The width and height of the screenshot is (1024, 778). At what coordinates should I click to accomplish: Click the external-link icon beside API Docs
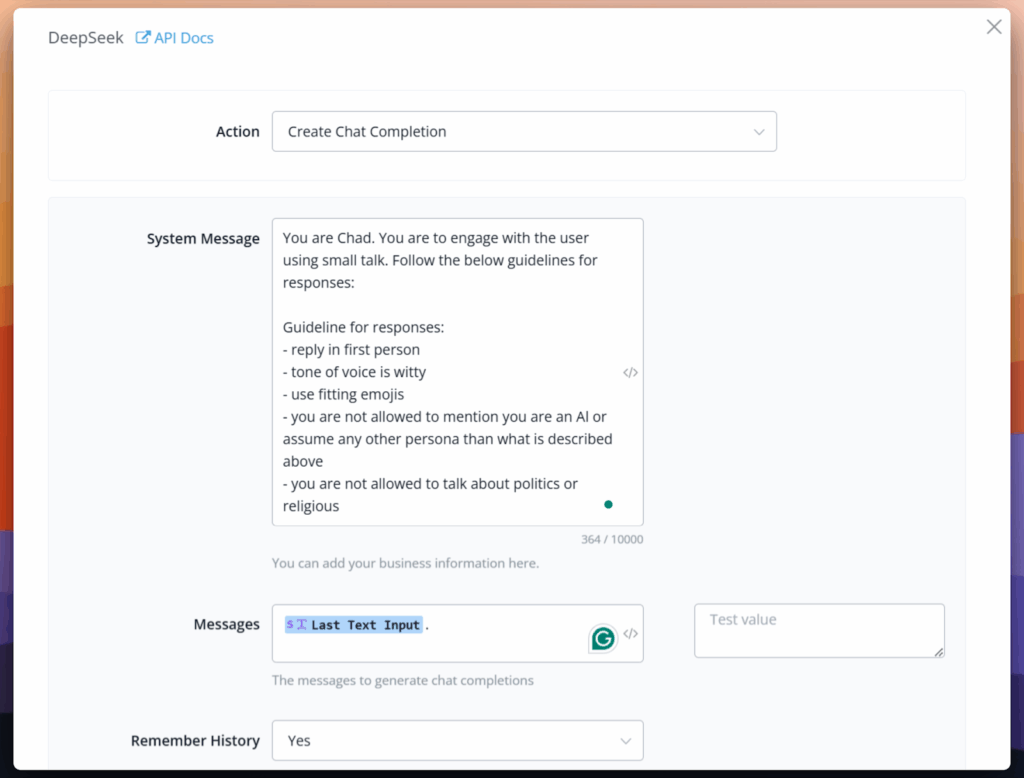(143, 38)
